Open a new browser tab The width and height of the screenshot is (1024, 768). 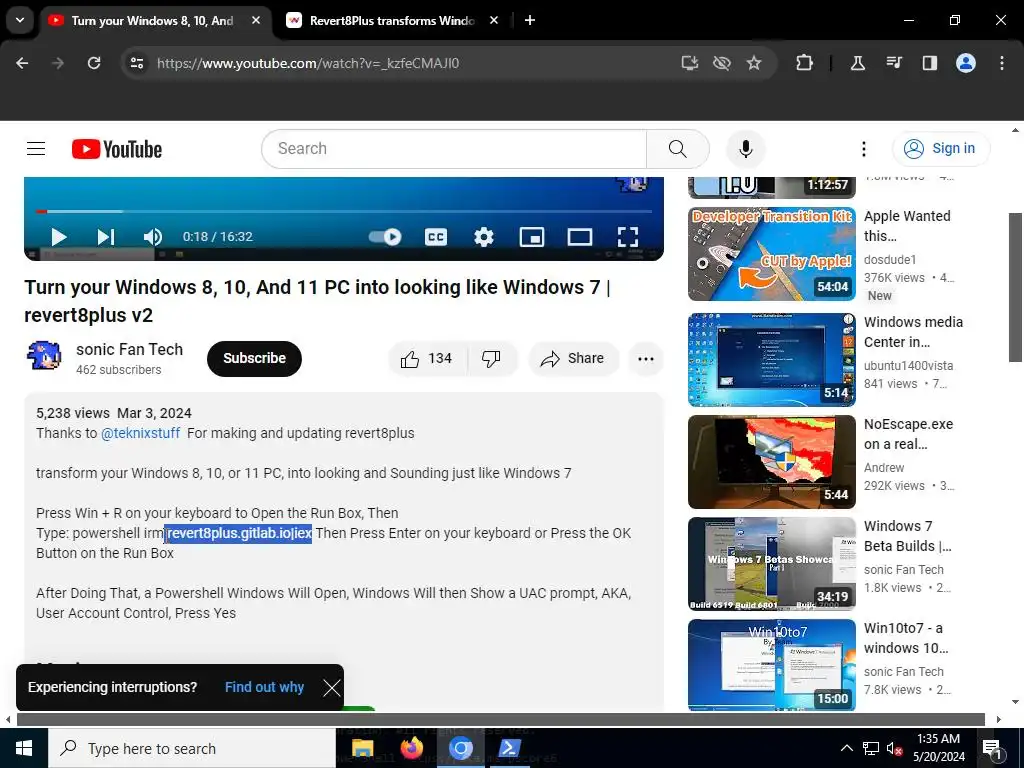(x=530, y=21)
